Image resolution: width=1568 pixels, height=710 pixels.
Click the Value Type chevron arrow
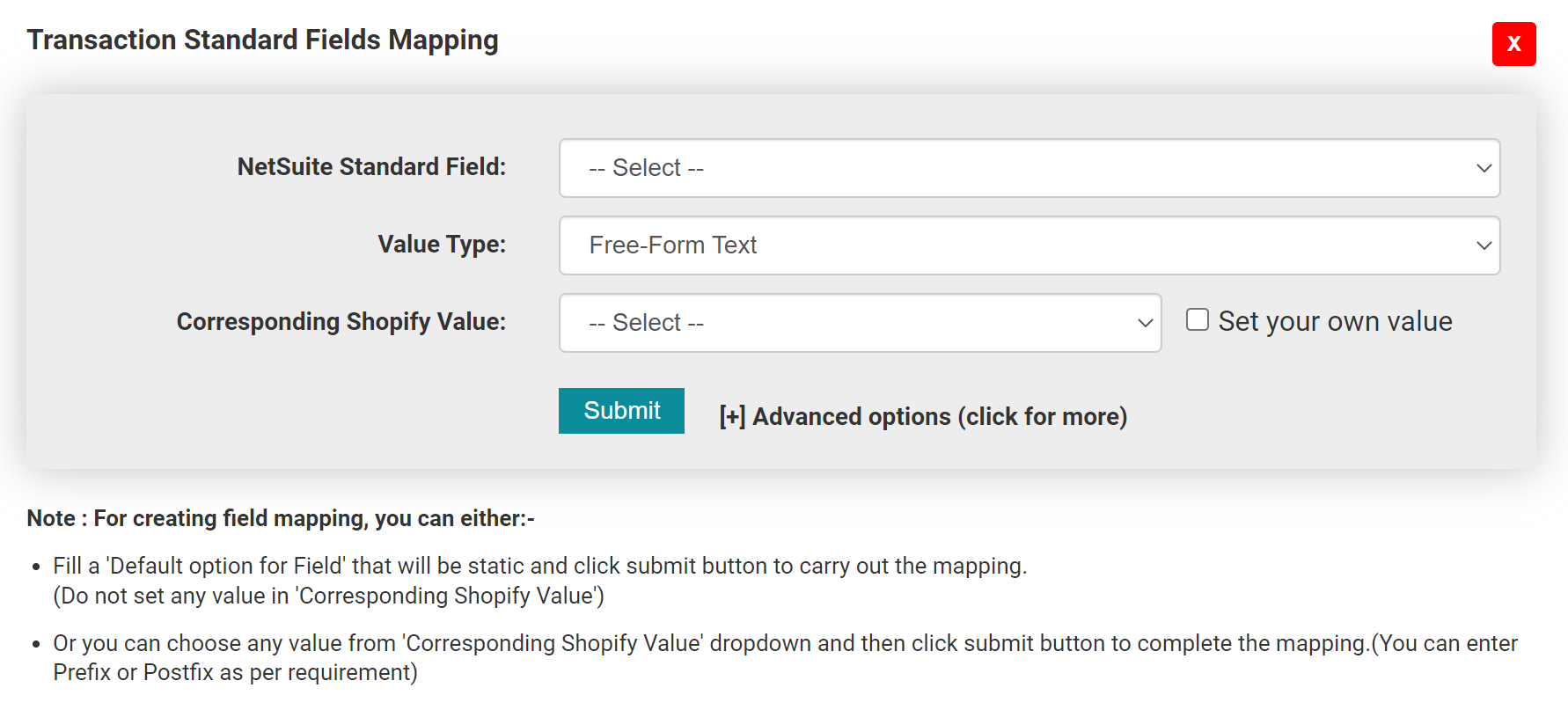coord(1484,245)
